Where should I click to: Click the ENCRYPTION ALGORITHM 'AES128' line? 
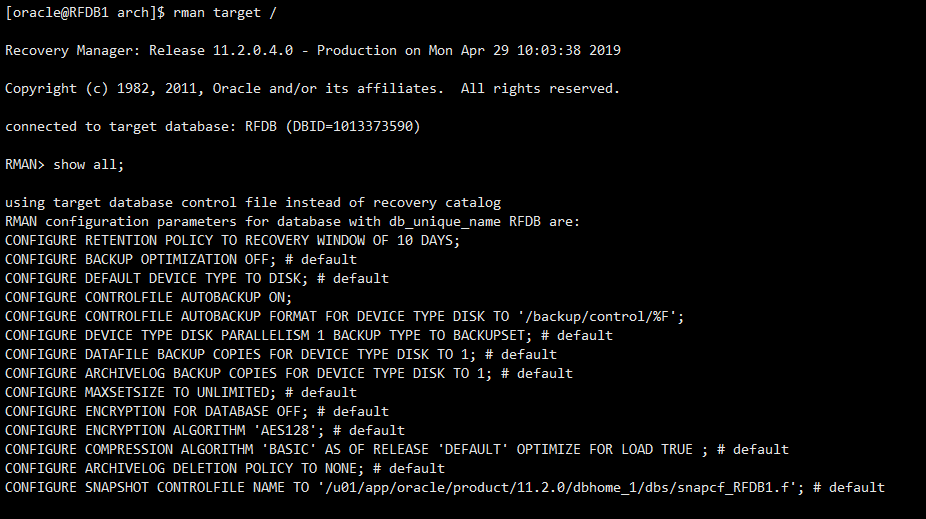click(204, 430)
